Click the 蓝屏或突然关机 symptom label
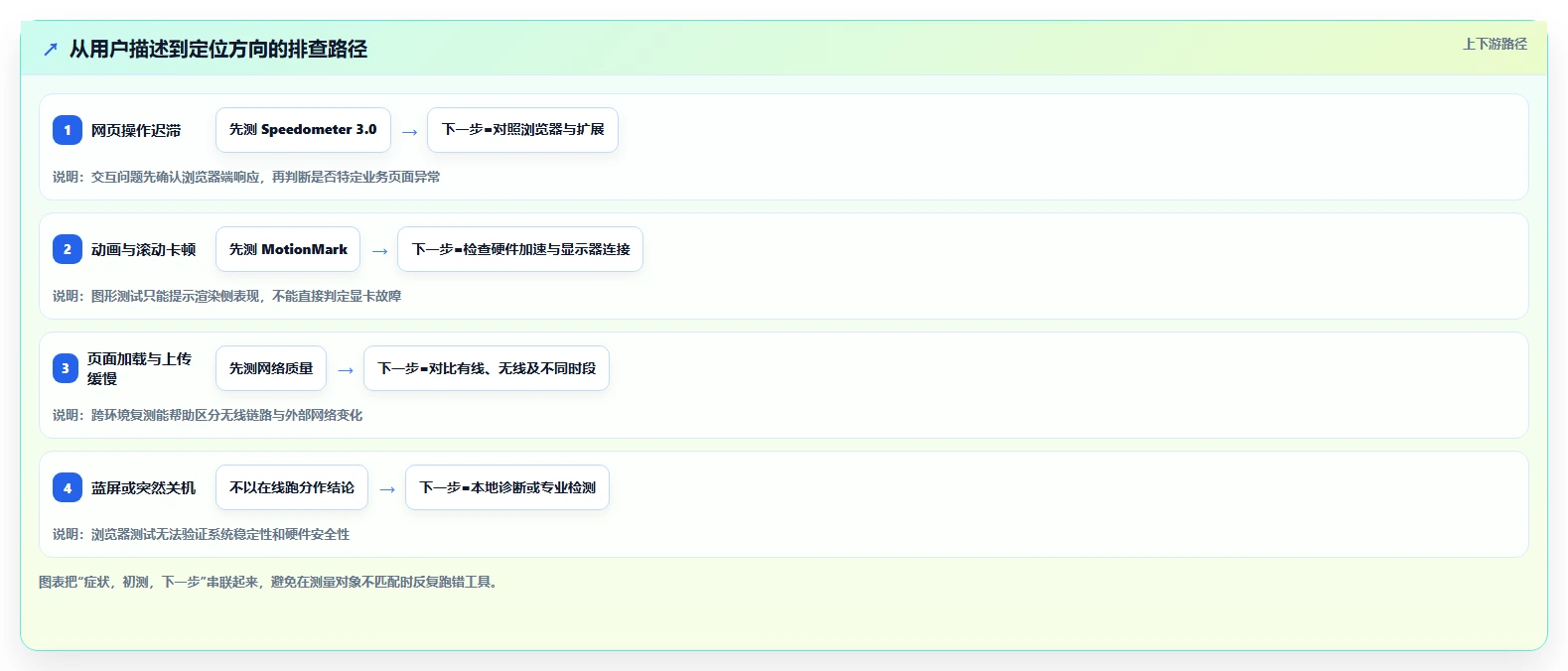Screen dimensions: 1568x671 [x=144, y=487]
